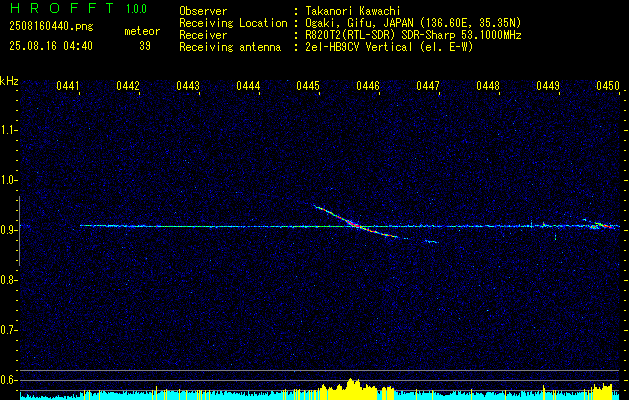Click the kHz axis unit label
629x400 pixels.
[x=9, y=81]
